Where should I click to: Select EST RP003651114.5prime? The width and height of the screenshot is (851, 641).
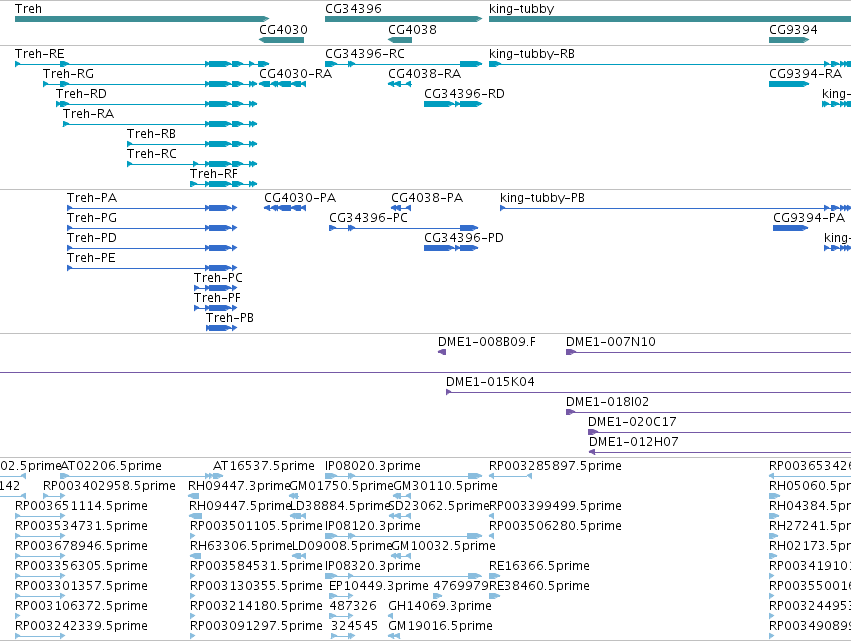[81, 506]
